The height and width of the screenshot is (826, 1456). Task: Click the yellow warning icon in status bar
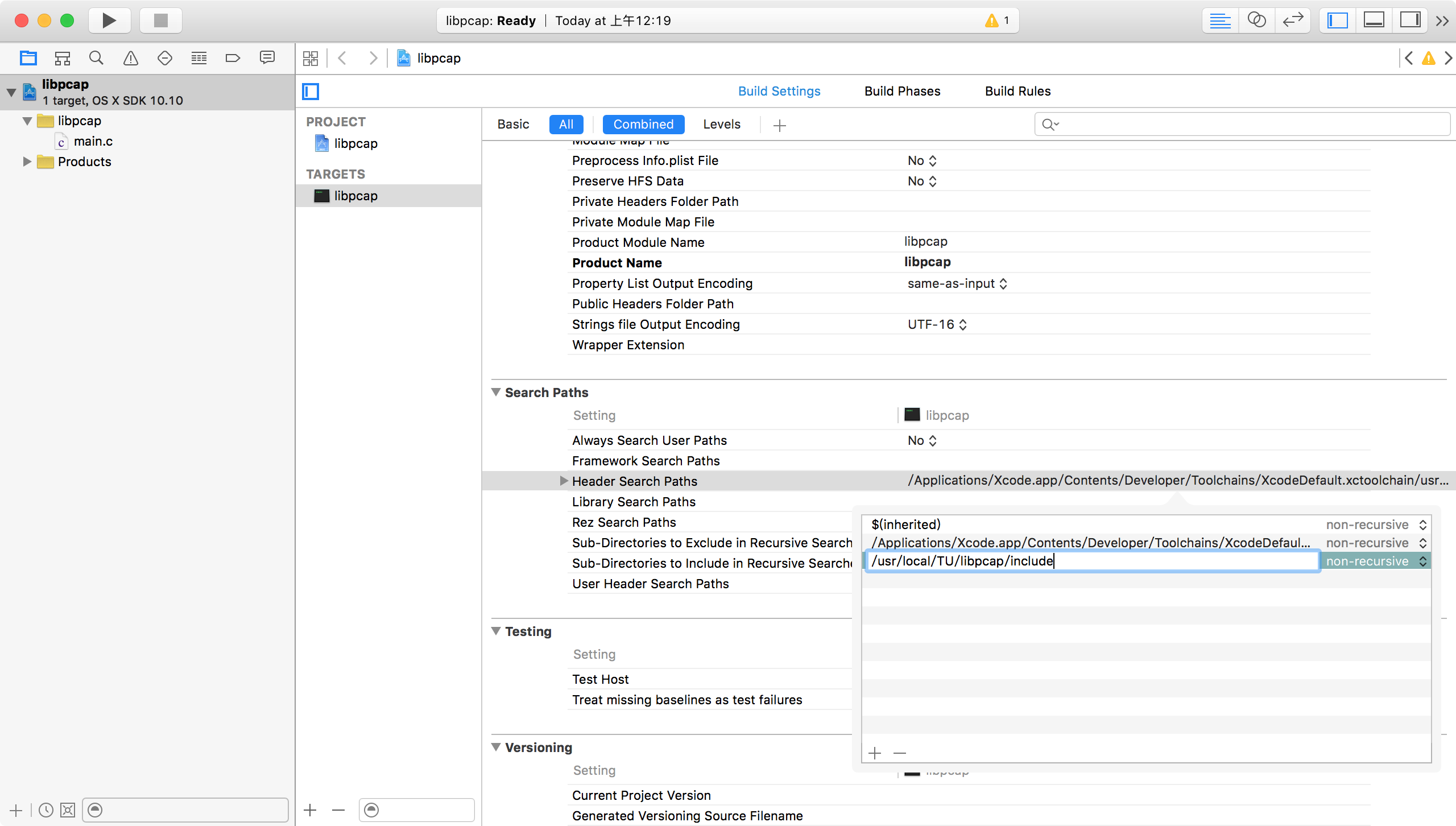[991, 21]
